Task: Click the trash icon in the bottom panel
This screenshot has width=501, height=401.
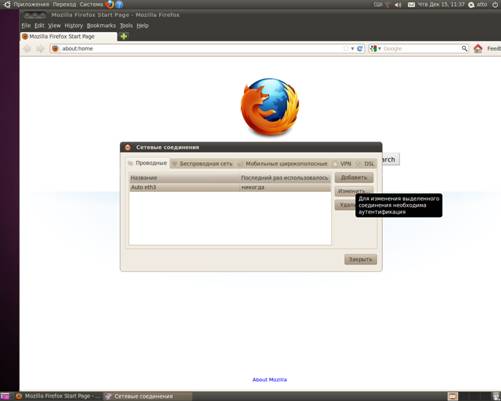Action: tap(496, 396)
